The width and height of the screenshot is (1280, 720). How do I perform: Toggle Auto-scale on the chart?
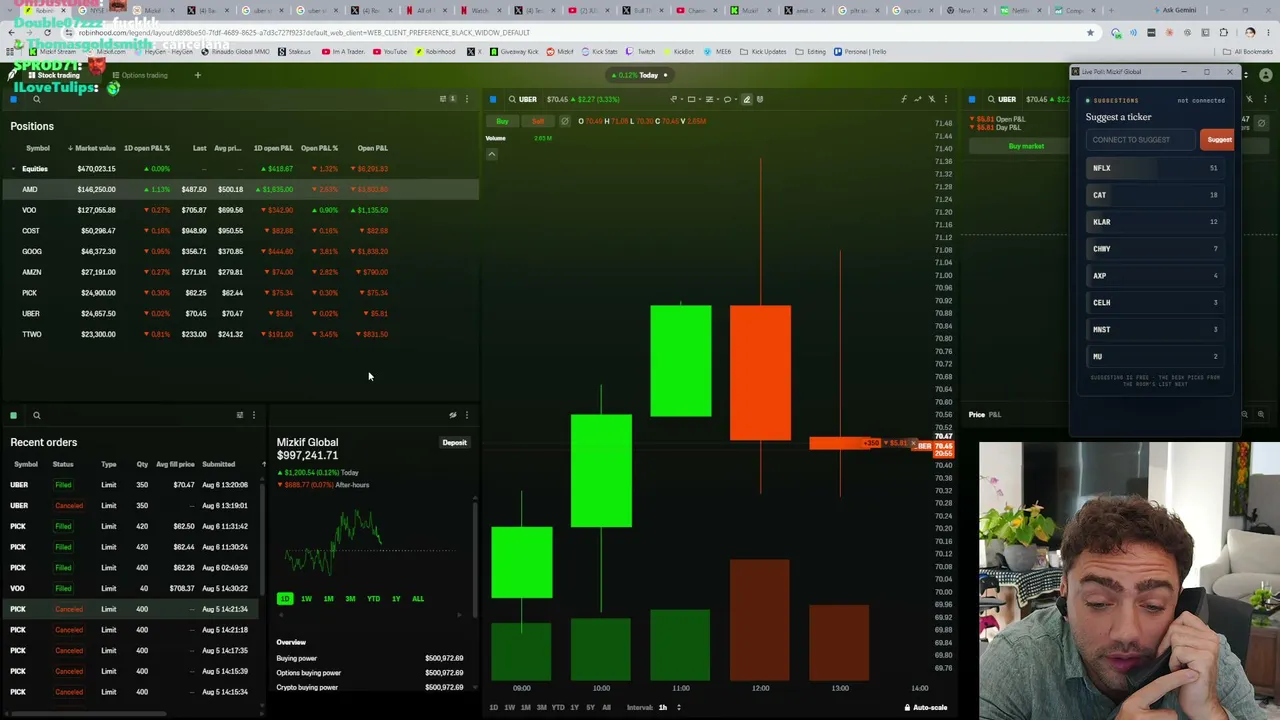point(926,708)
